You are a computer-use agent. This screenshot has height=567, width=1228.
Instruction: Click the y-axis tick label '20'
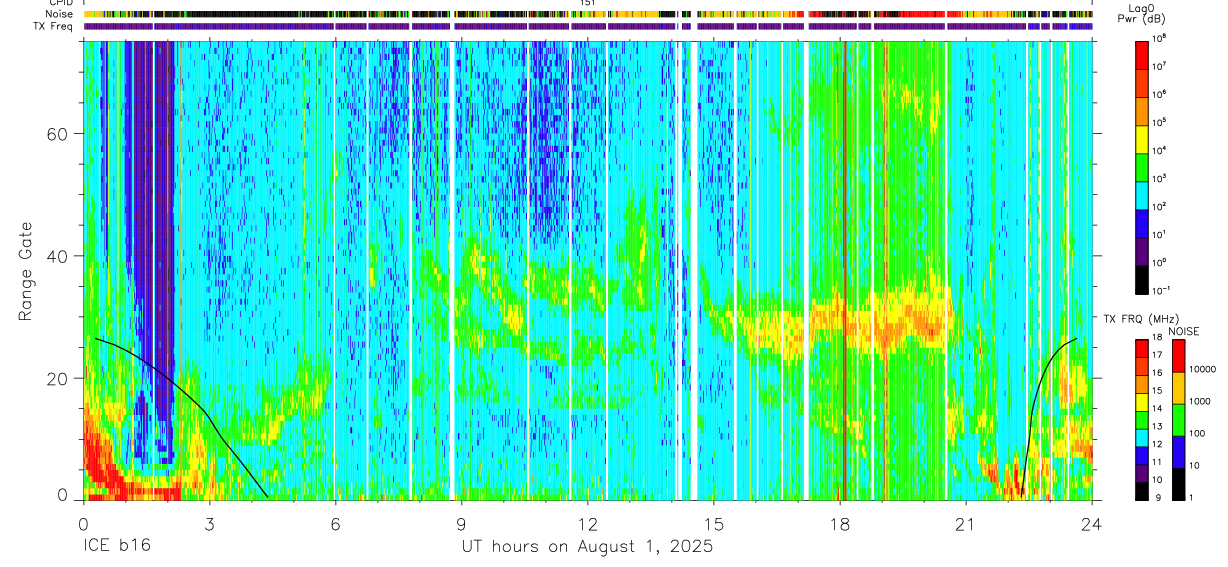(60, 378)
